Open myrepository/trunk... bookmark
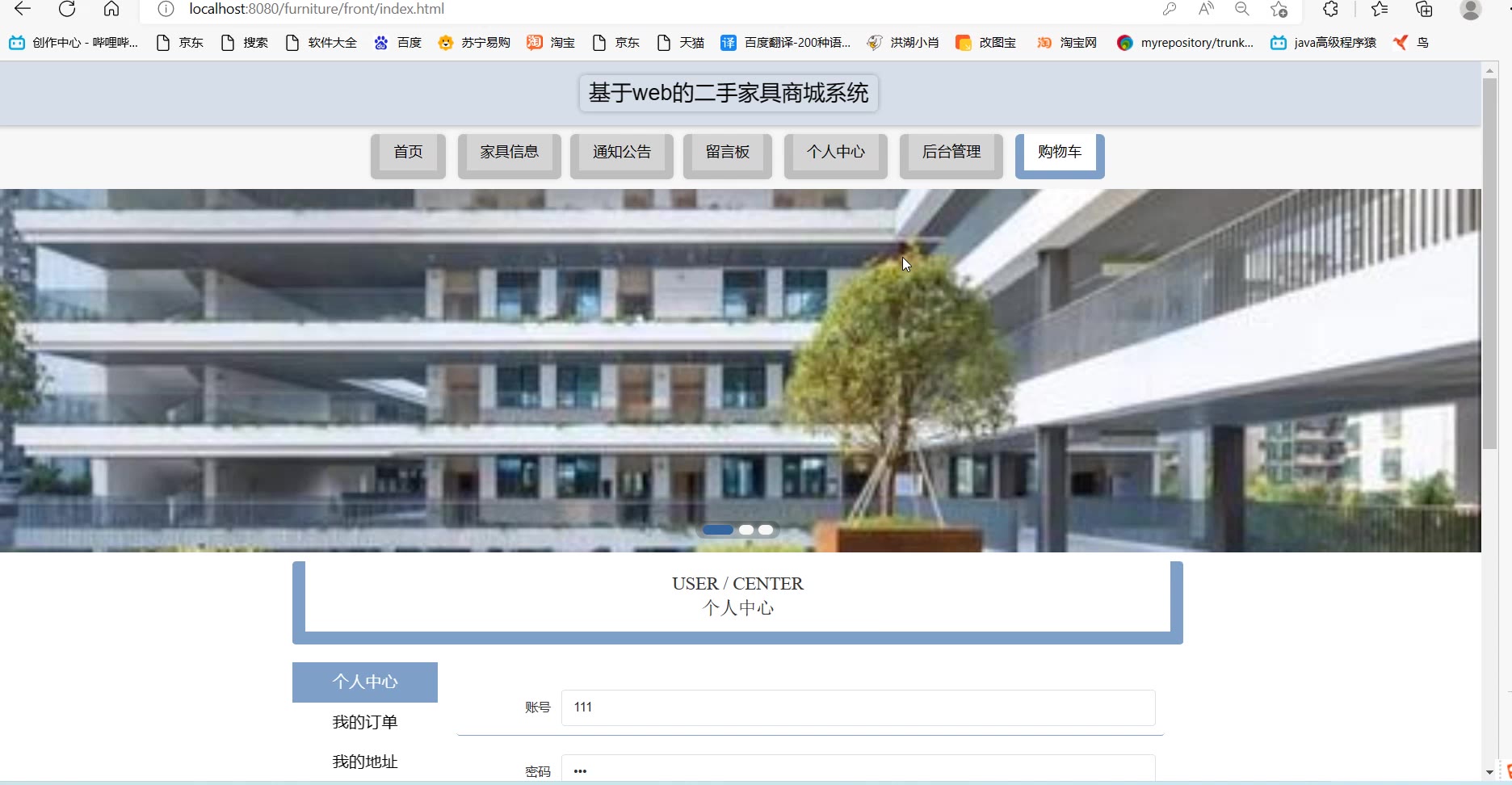 pyautogui.click(x=1185, y=43)
